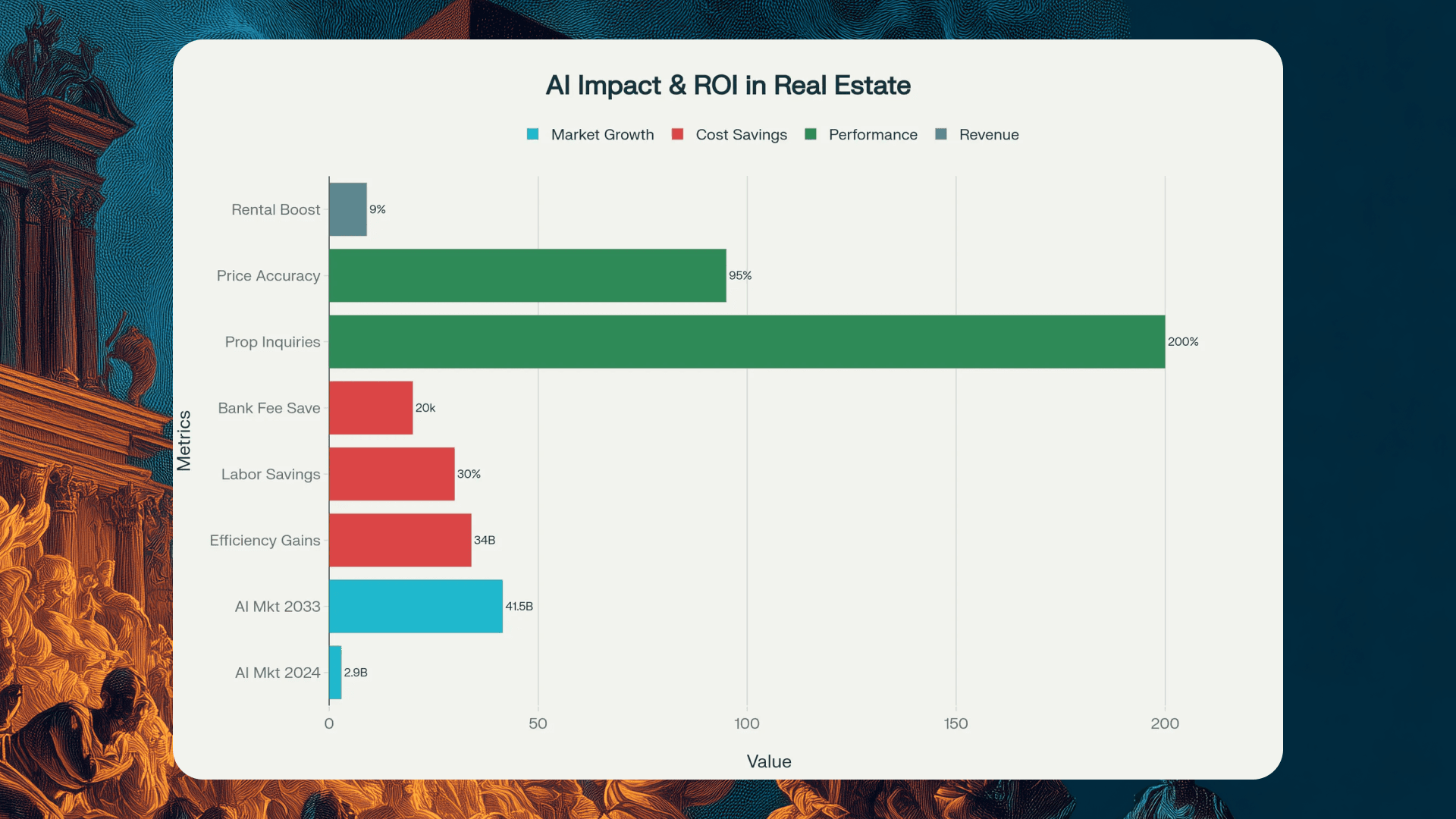Click the Market Growth legend color swatch
This screenshot has width=1456, height=819.
tap(532, 134)
